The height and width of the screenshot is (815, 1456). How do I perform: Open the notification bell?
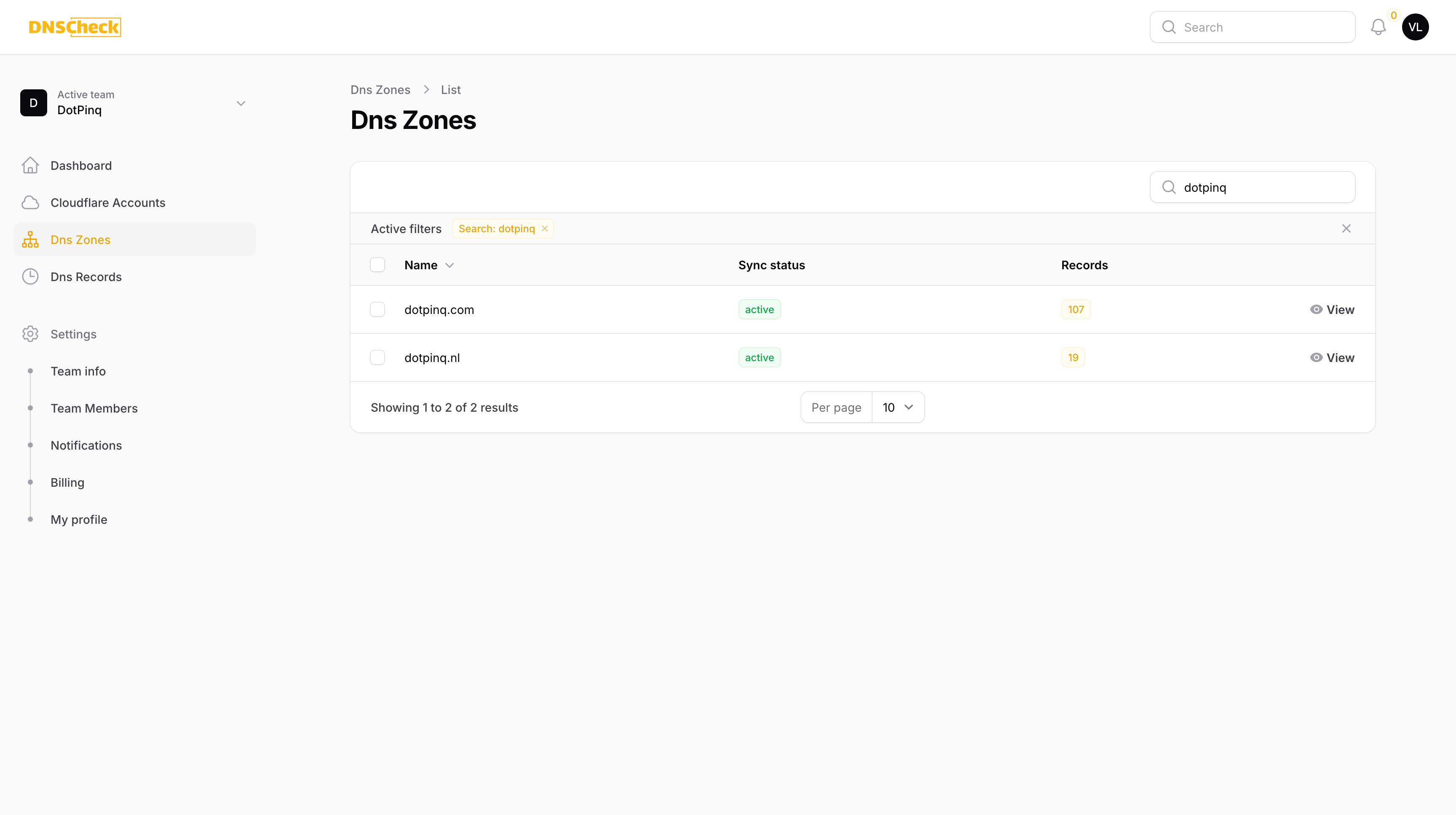click(x=1379, y=27)
